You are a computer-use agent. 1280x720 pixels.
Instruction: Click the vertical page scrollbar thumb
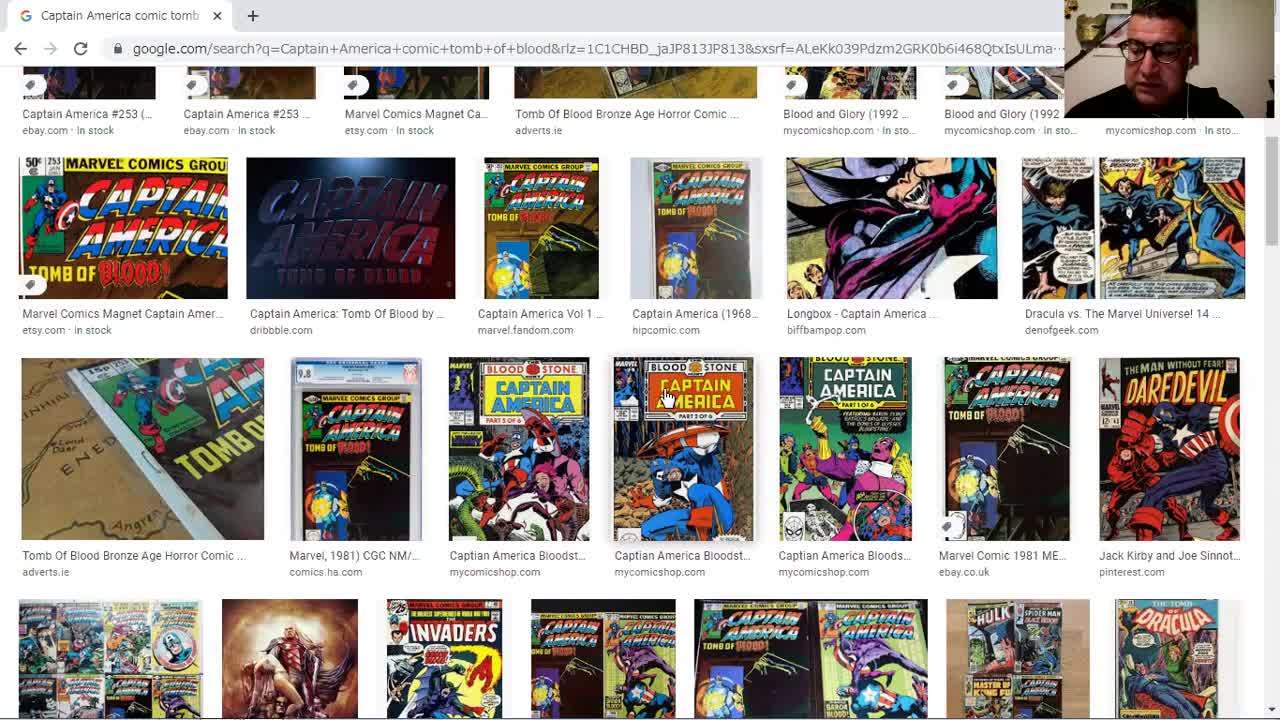point(1272,190)
